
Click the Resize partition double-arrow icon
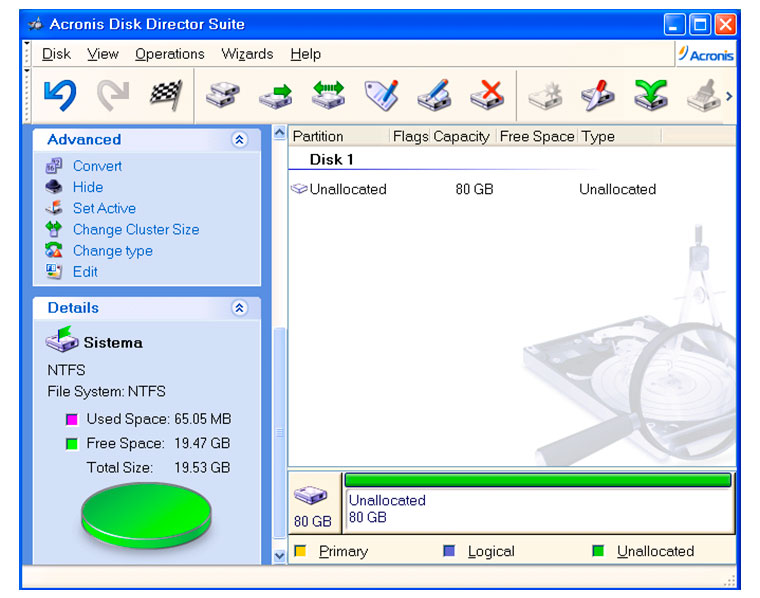click(328, 95)
